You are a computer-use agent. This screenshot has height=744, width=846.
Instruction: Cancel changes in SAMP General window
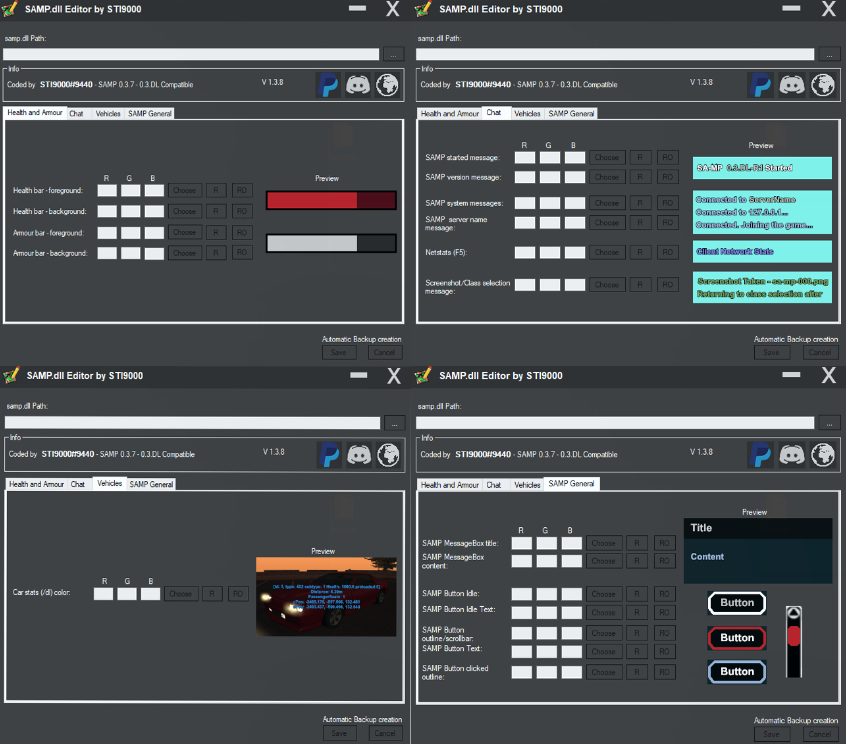coord(820,734)
